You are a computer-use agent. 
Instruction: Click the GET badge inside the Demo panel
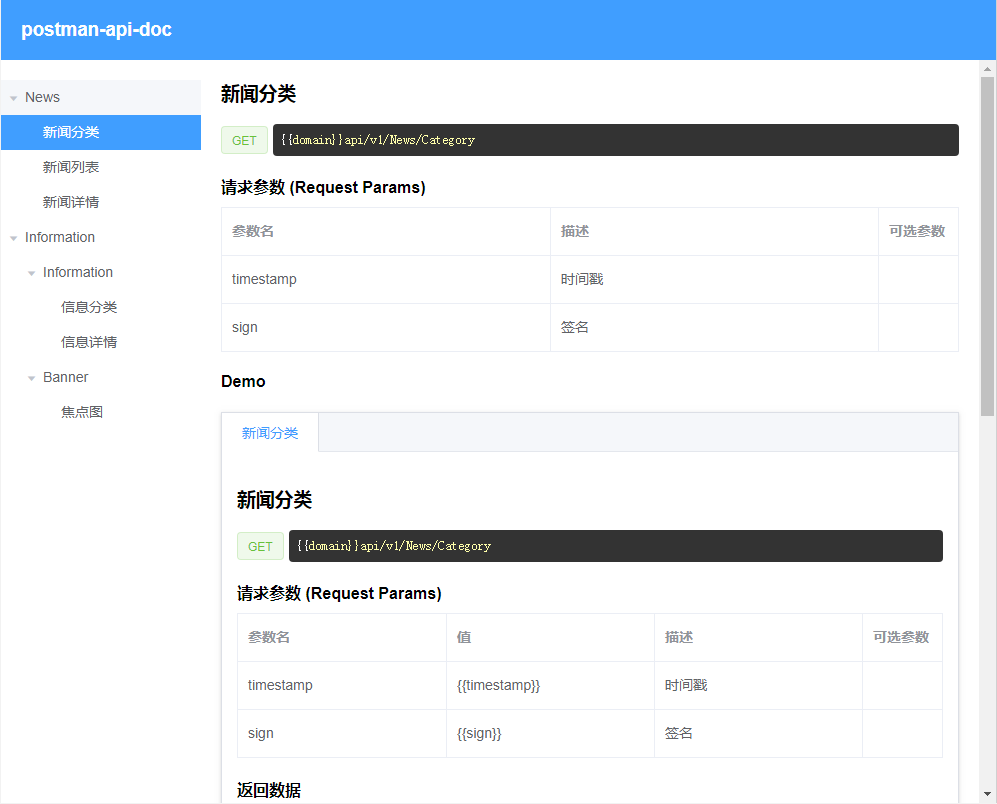pyautogui.click(x=260, y=546)
